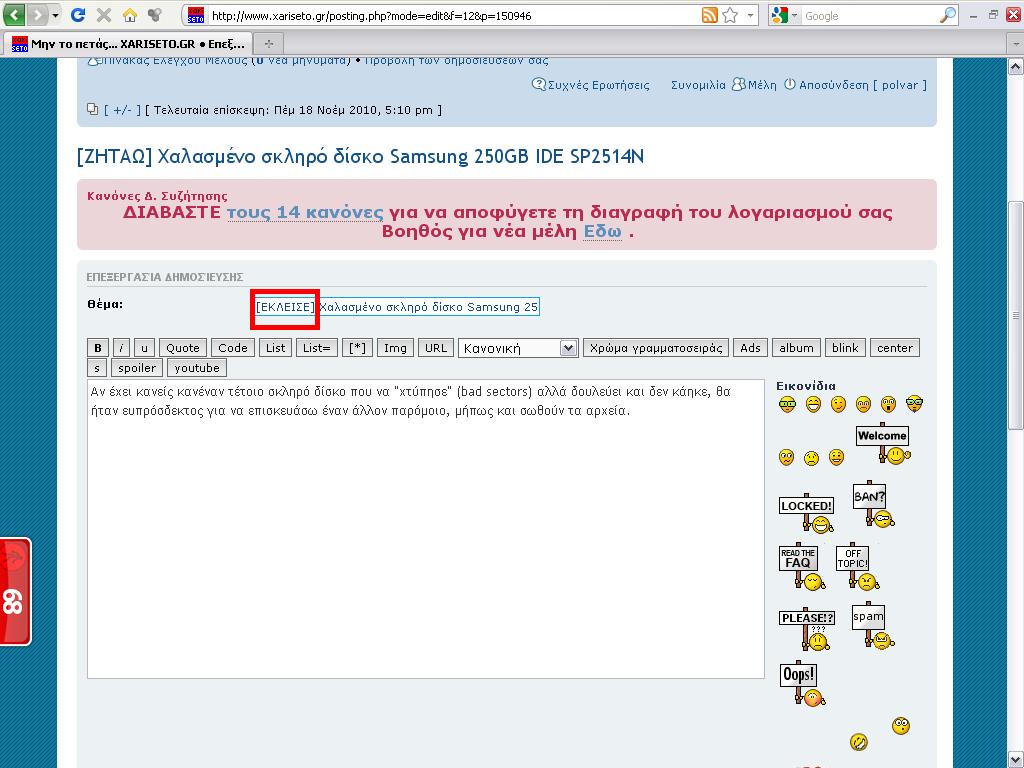Click the browser Forward arrow
This screenshot has width=1024, height=768.
[x=38, y=14]
